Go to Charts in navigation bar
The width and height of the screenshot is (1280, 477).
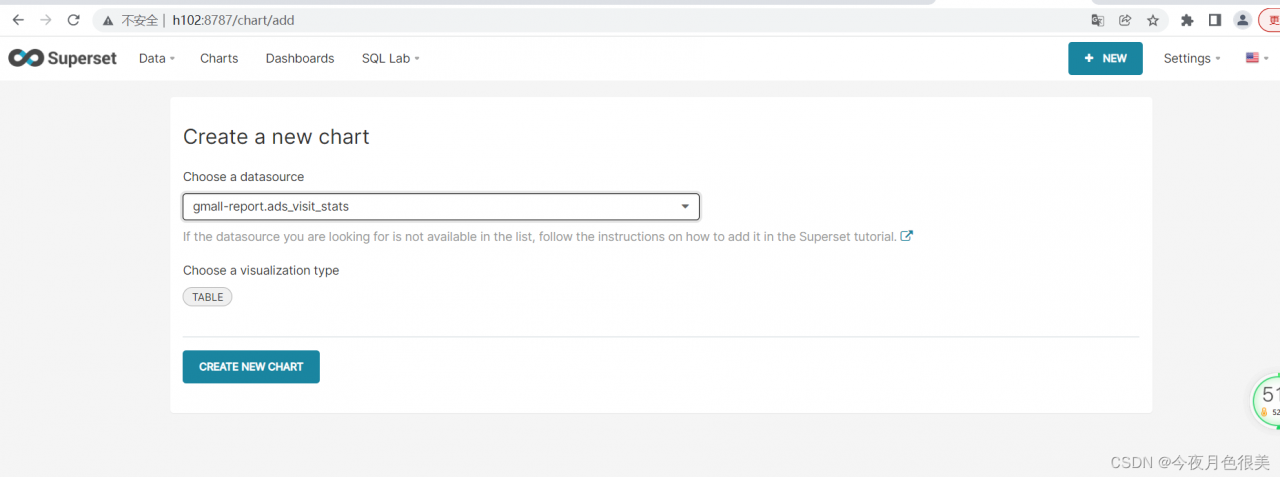coord(219,58)
